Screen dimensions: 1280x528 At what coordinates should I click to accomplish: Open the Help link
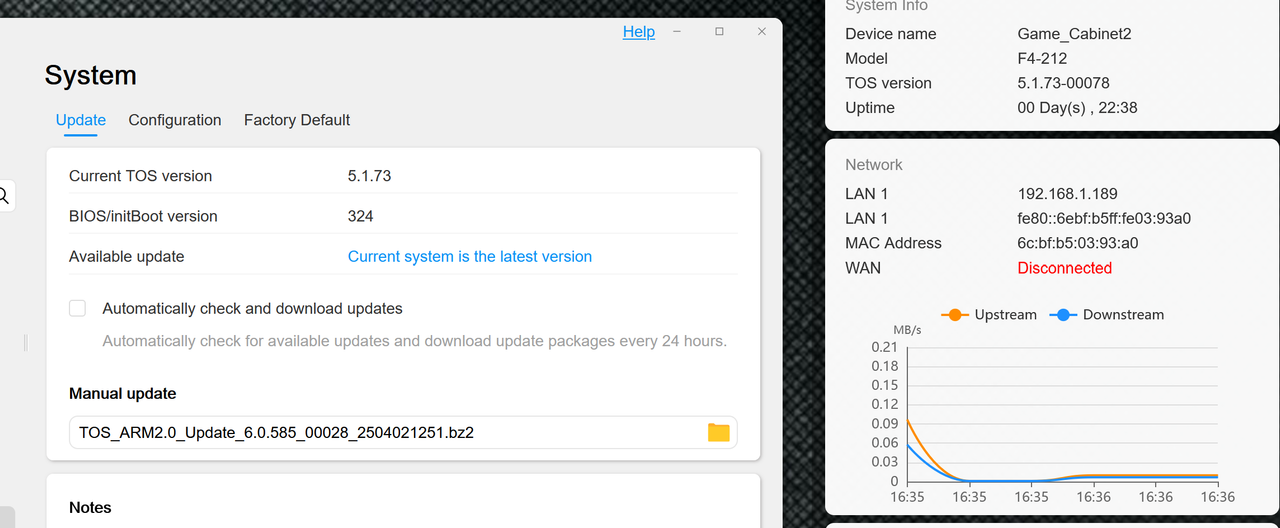639,32
